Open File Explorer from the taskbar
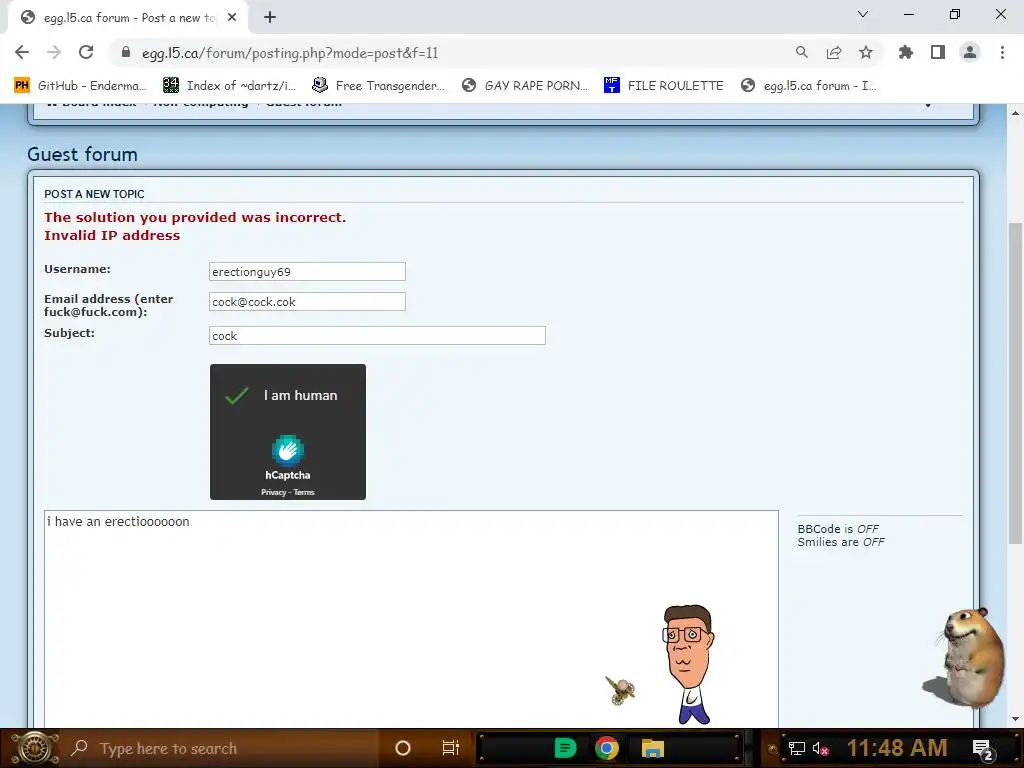This screenshot has width=1024, height=768. (x=652, y=748)
